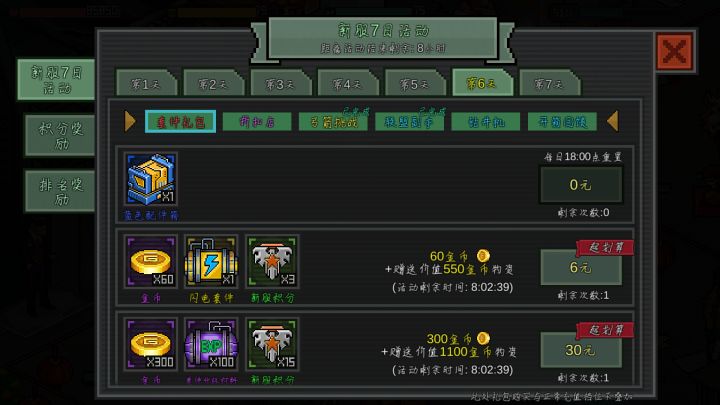
Task: Tap the X300 gold coin icon
Action: click(151, 344)
